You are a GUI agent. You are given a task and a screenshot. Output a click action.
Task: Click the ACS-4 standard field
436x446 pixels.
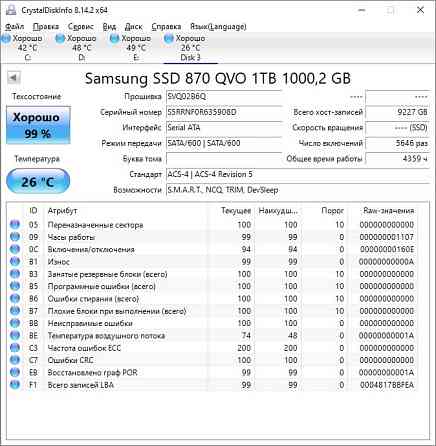(x=298, y=174)
